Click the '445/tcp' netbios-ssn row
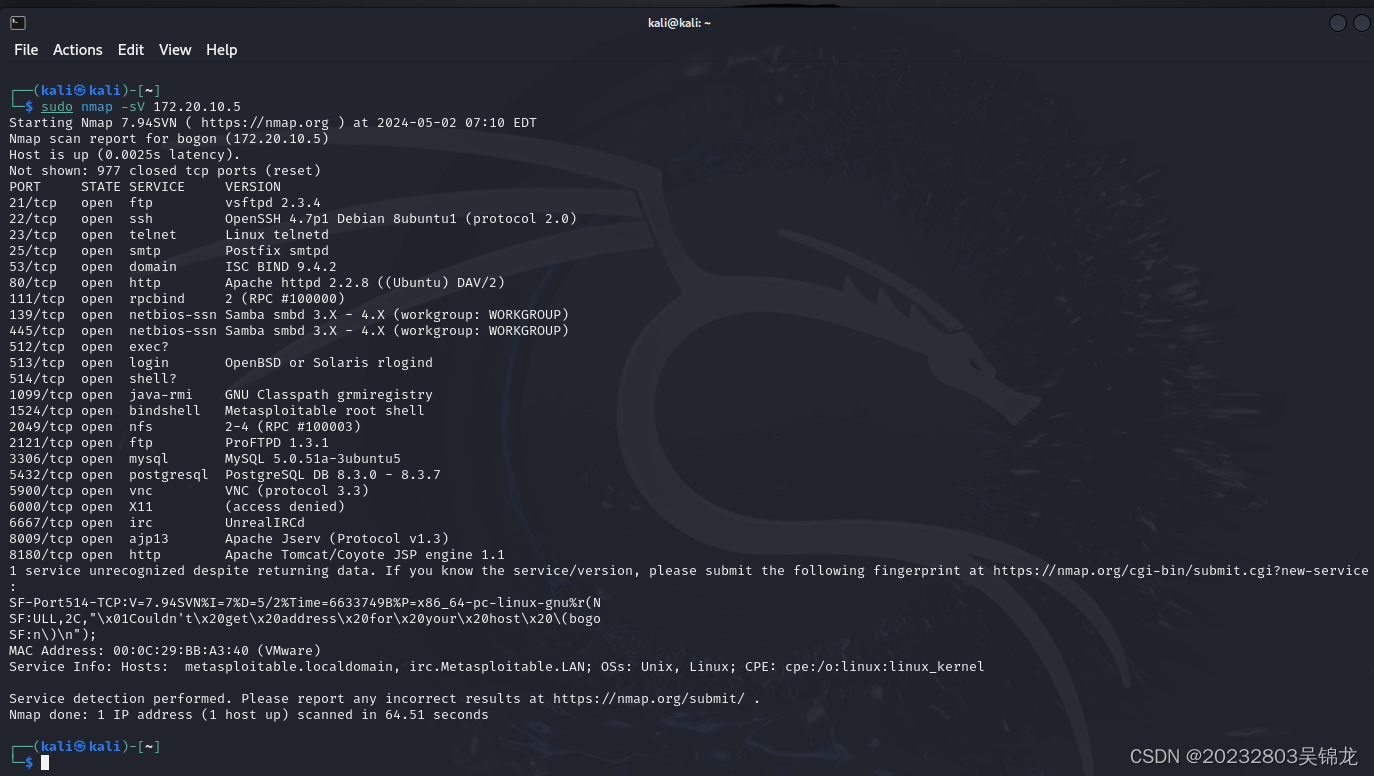Viewport: 1374px width, 776px height. [x=289, y=331]
